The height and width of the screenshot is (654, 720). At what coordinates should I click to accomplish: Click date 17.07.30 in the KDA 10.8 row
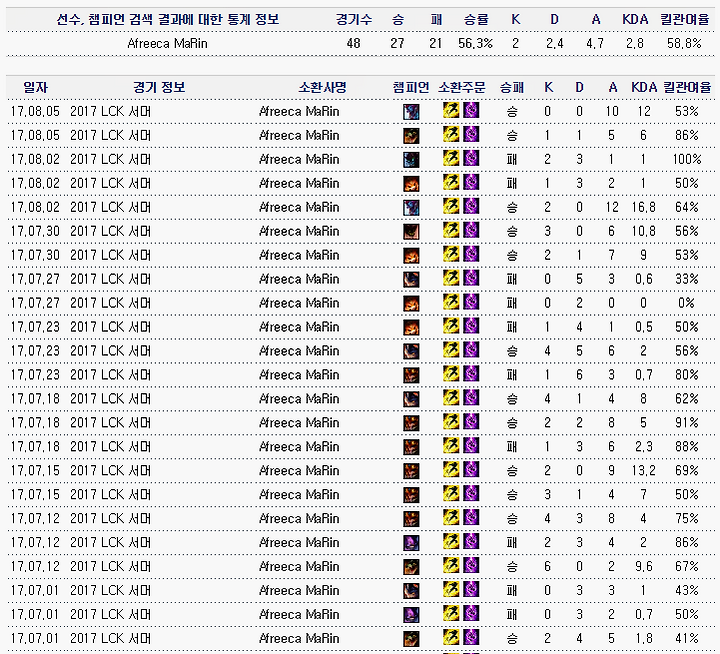pos(35,231)
